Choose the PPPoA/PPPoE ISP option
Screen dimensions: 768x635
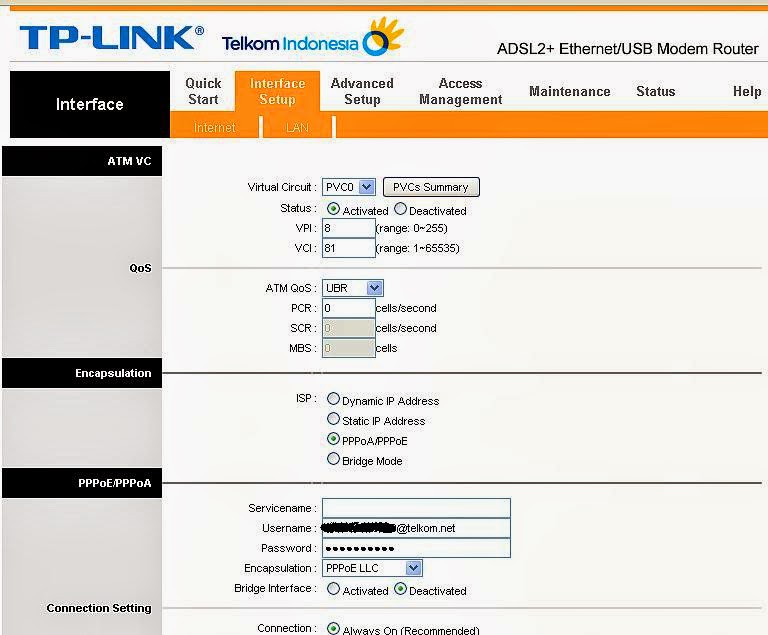(333, 439)
